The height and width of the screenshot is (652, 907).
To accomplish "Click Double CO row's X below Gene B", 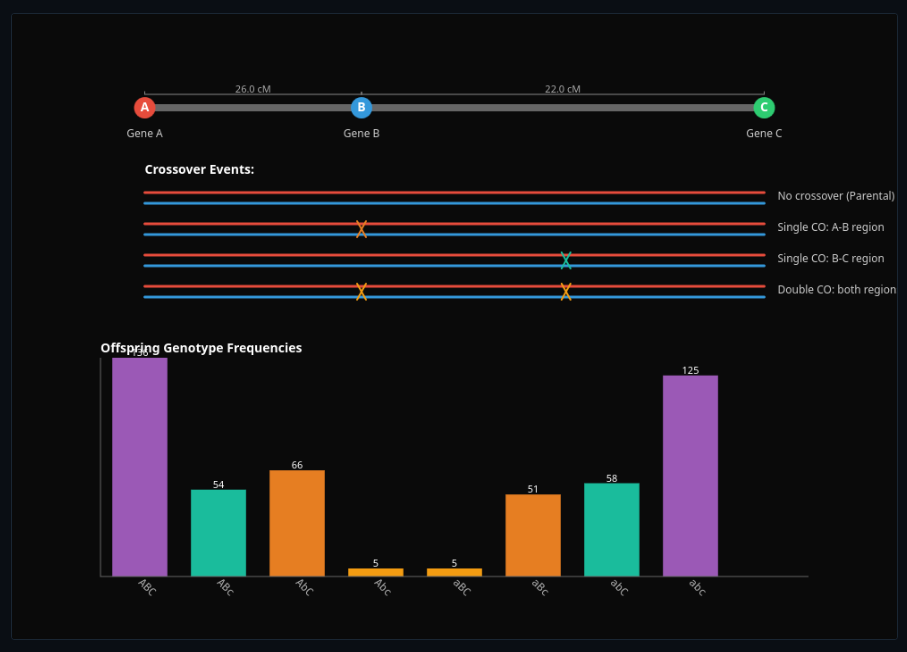I will tap(361, 291).
